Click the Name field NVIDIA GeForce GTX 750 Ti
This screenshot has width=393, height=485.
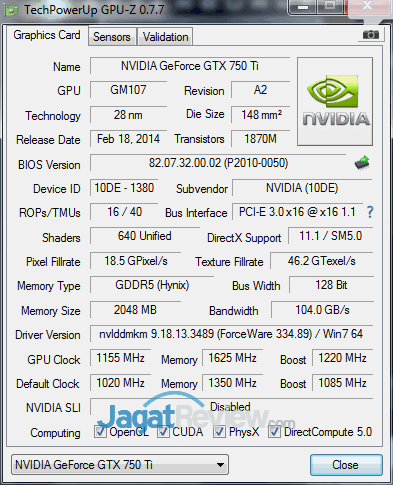click(x=190, y=66)
